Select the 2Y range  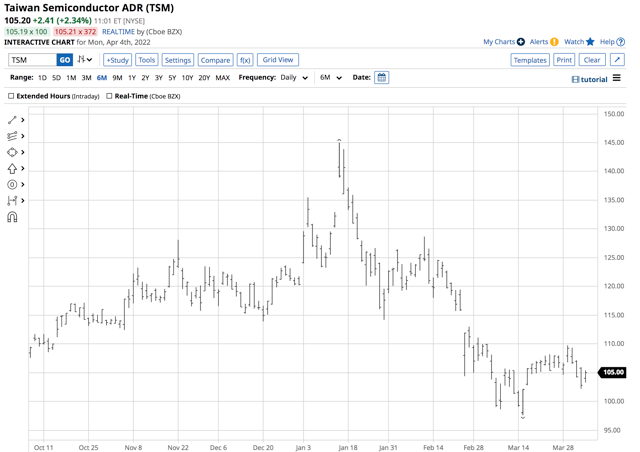[x=145, y=78]
